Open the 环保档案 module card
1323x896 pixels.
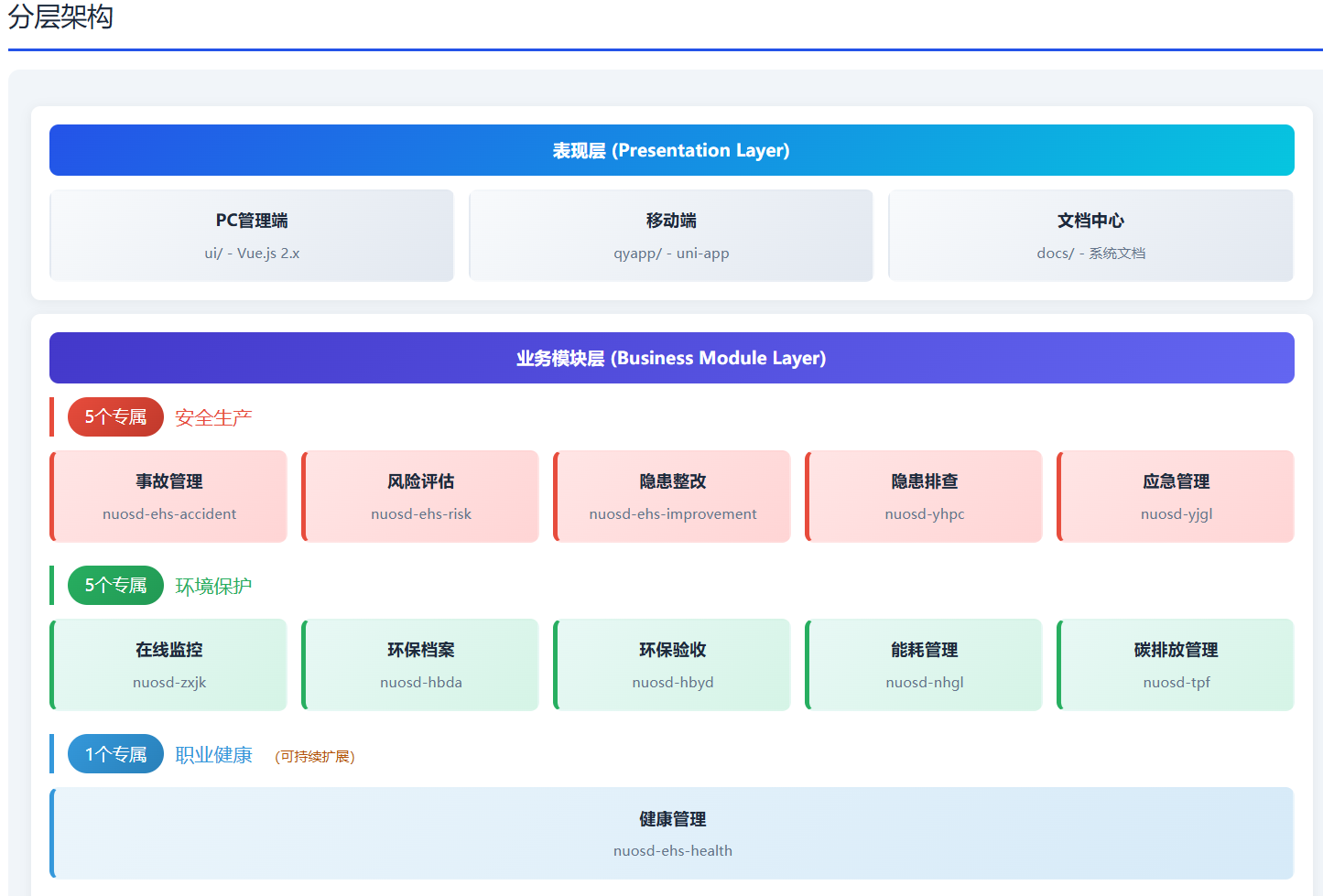click(x=421, y=664)
